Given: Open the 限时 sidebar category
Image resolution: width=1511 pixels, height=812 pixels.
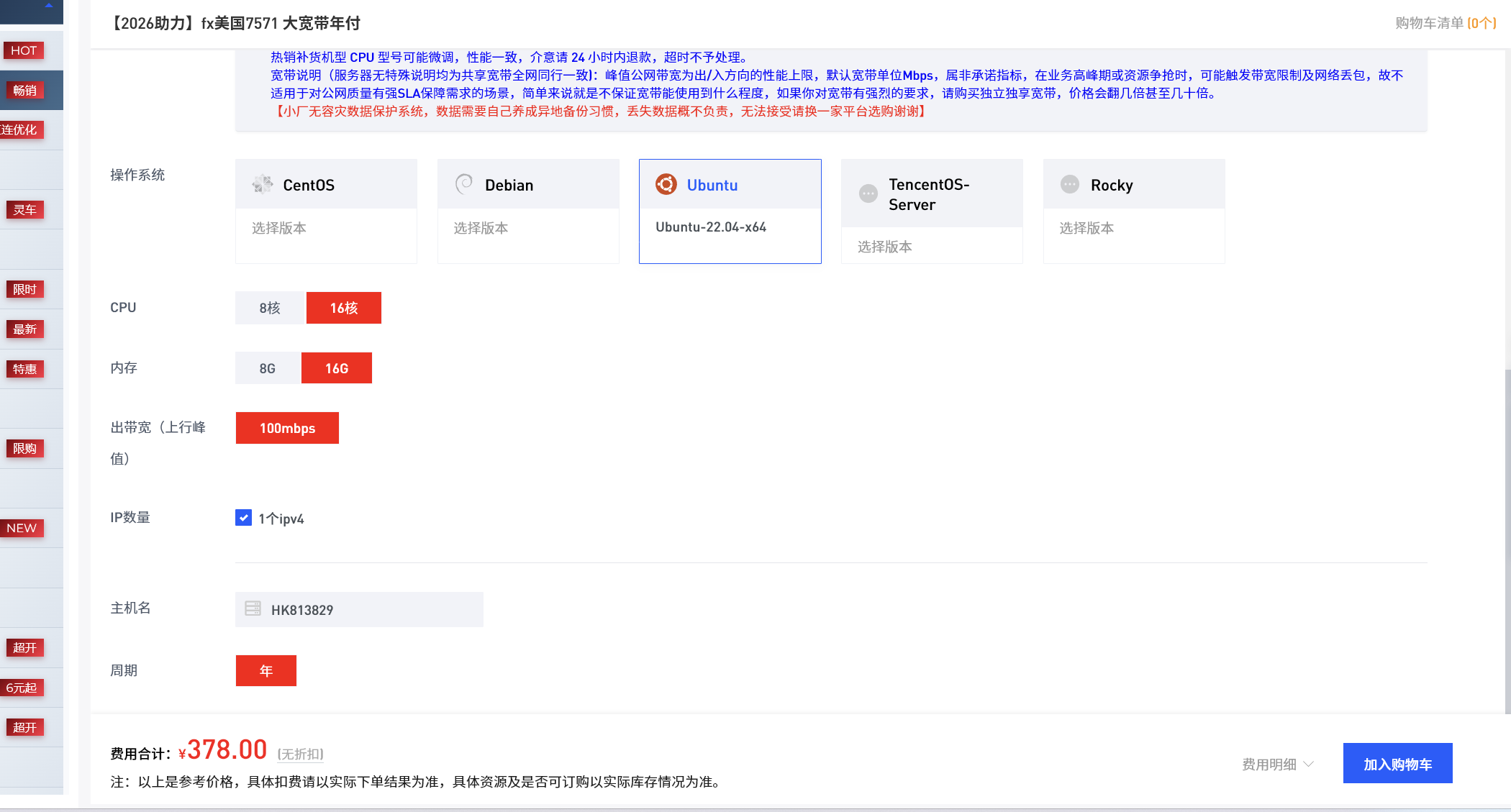Looking at the screenshot, I should point(24,289).
